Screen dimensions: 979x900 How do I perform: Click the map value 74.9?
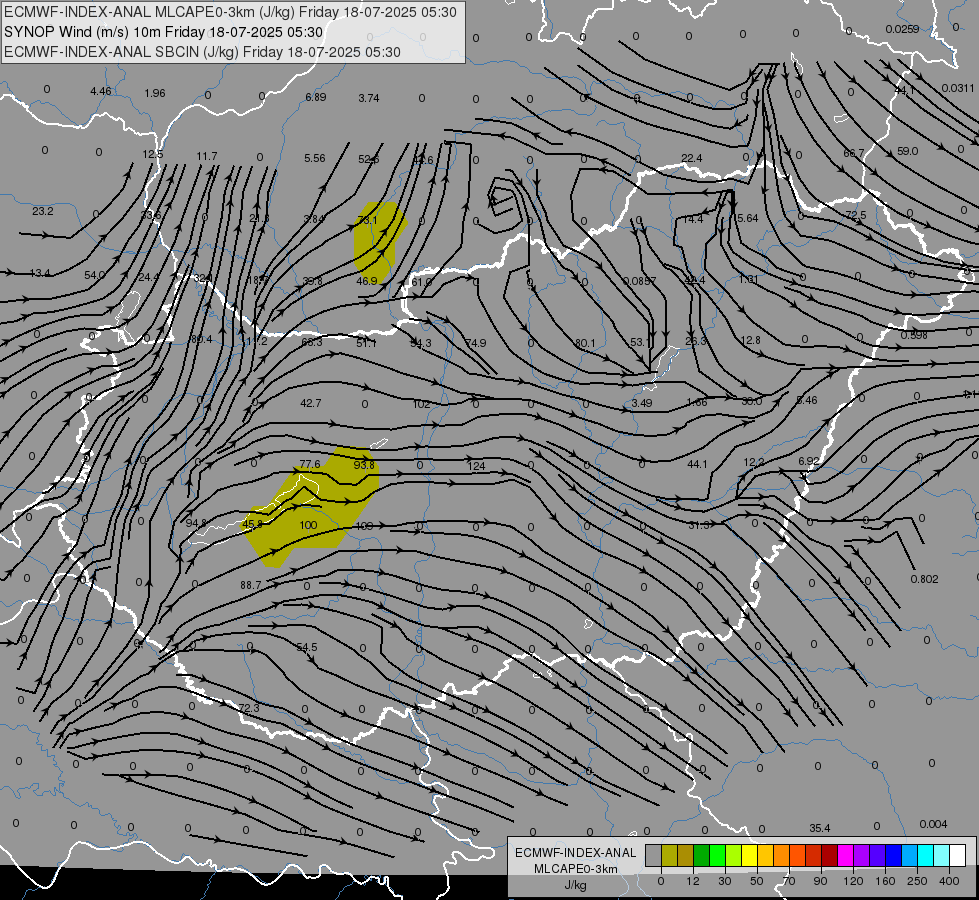tap(475, 343)
